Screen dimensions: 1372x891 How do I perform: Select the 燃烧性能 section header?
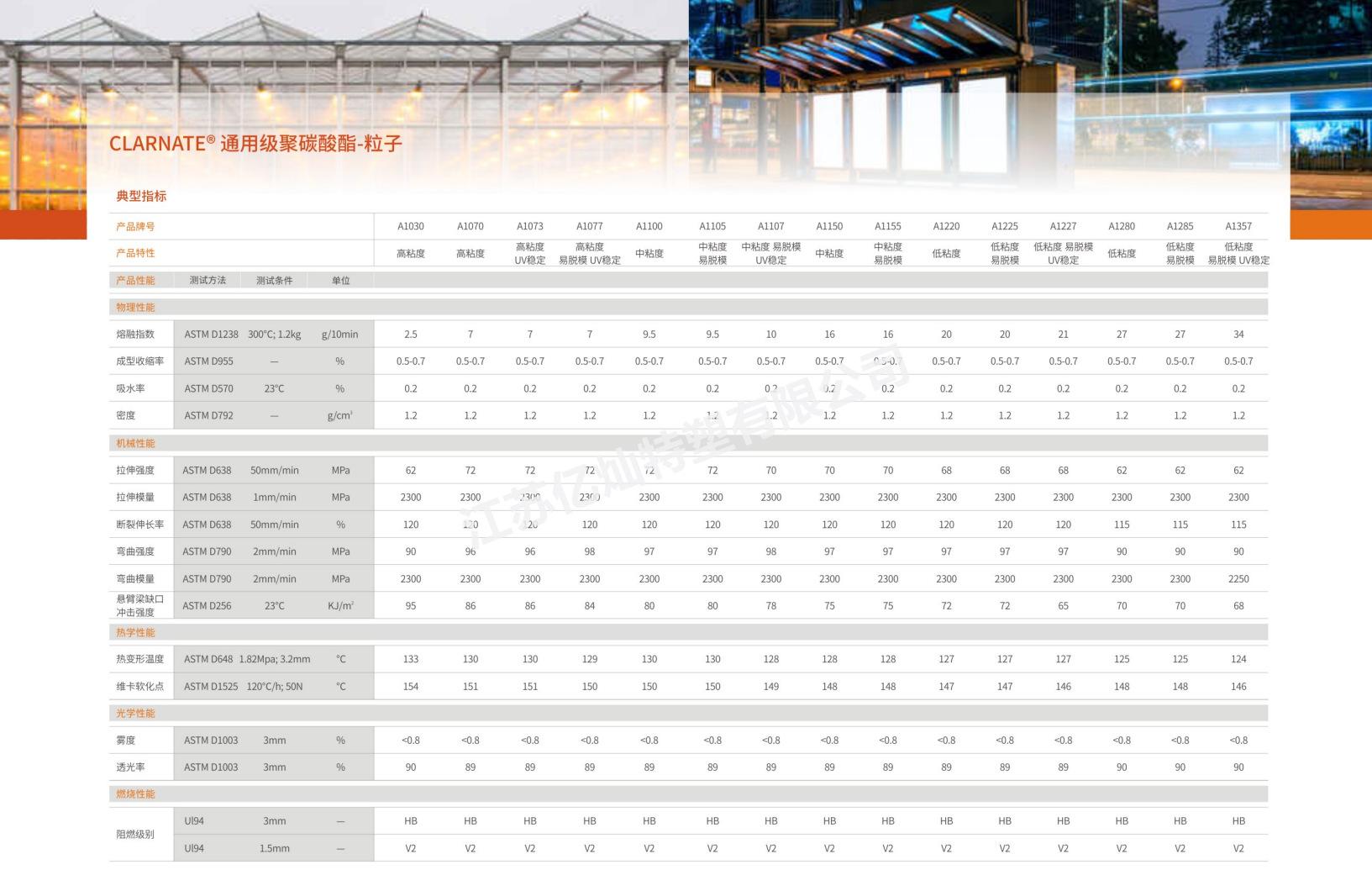(x=135, y=793)
